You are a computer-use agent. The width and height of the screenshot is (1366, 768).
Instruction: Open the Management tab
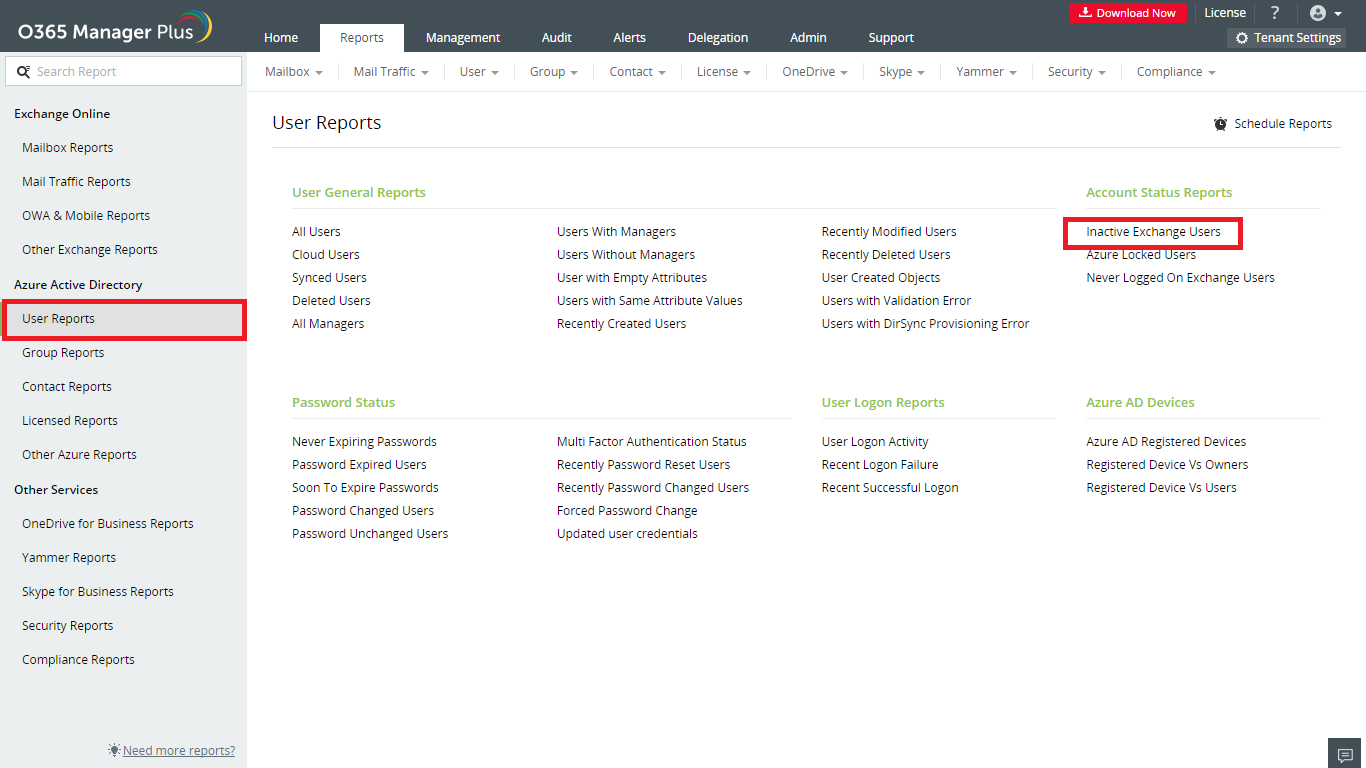click(x=463, y=38)
